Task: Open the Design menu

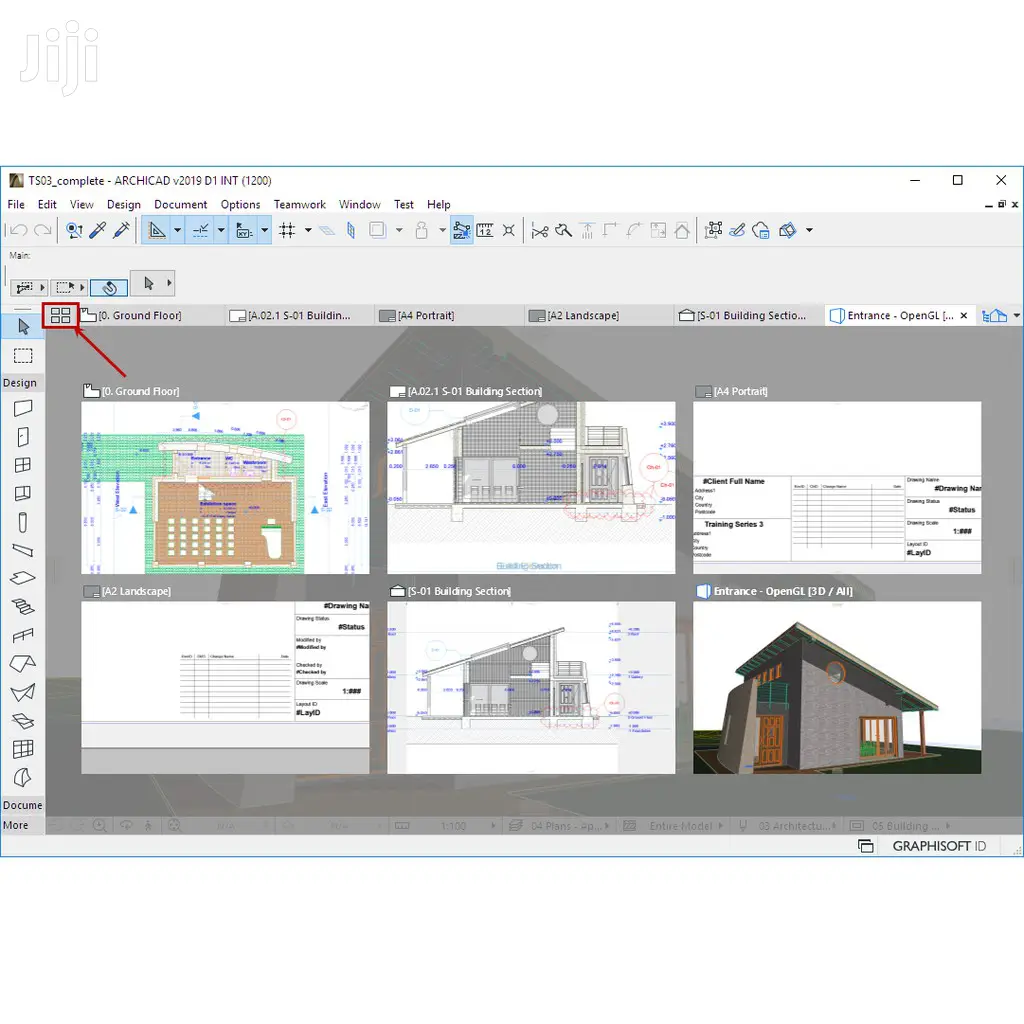Action: [x=123, y=204]
